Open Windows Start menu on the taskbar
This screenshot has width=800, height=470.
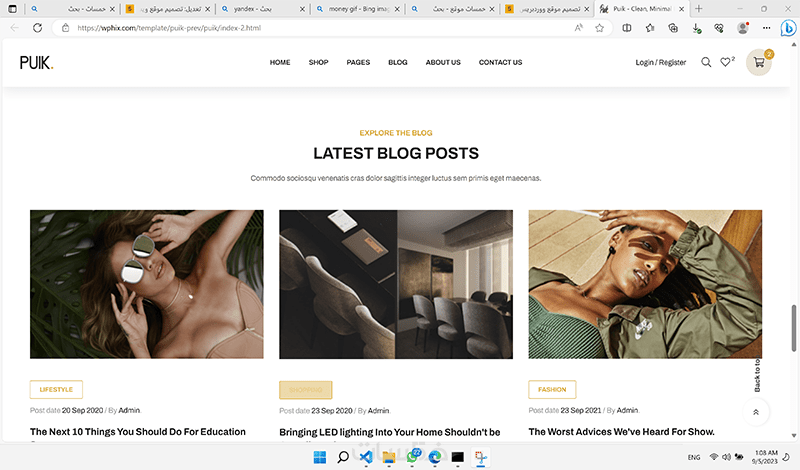pyautogui.click(x=320, y=457)
